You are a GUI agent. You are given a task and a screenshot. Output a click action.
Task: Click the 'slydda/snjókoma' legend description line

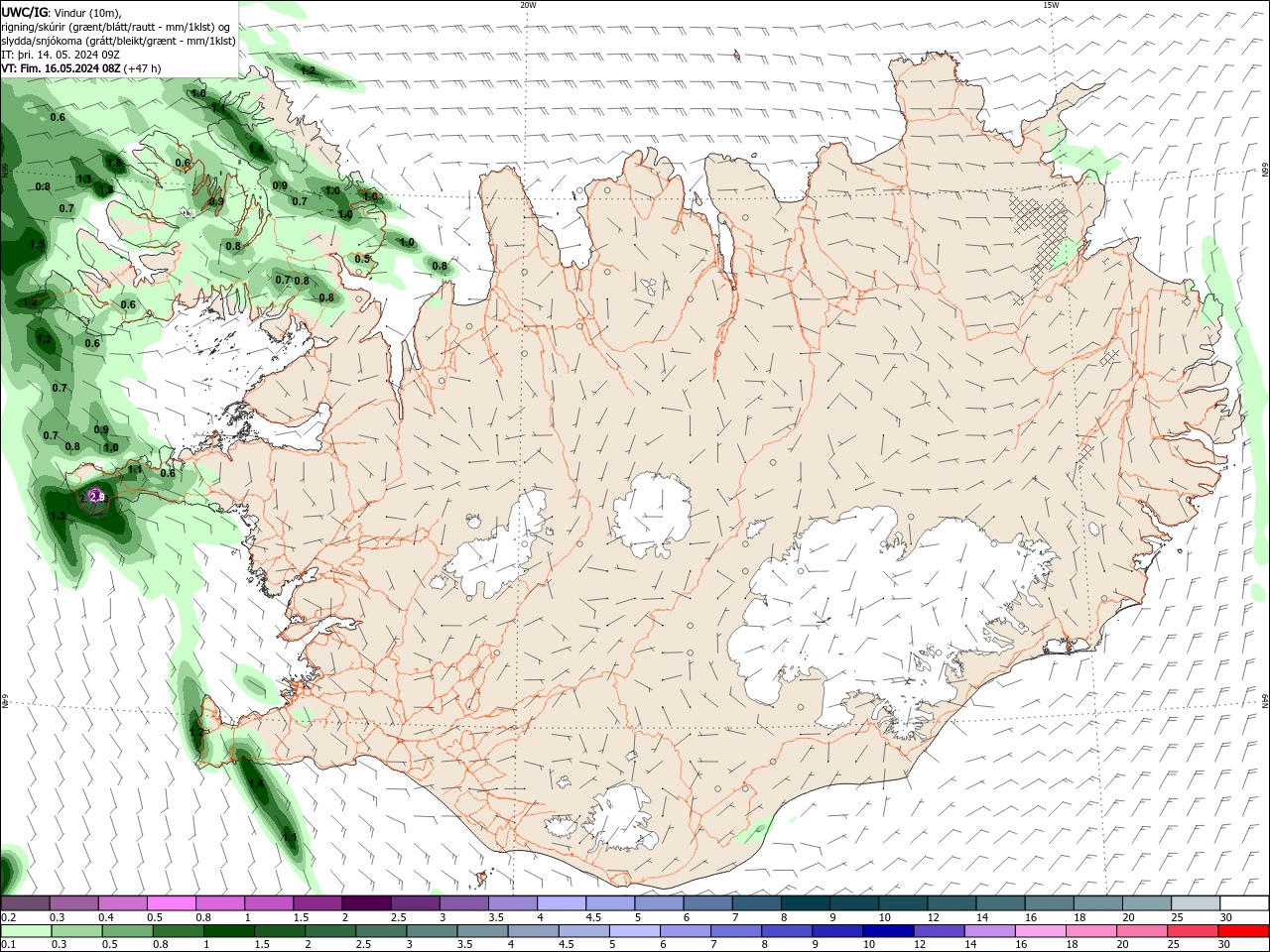[x=118, y=41]
